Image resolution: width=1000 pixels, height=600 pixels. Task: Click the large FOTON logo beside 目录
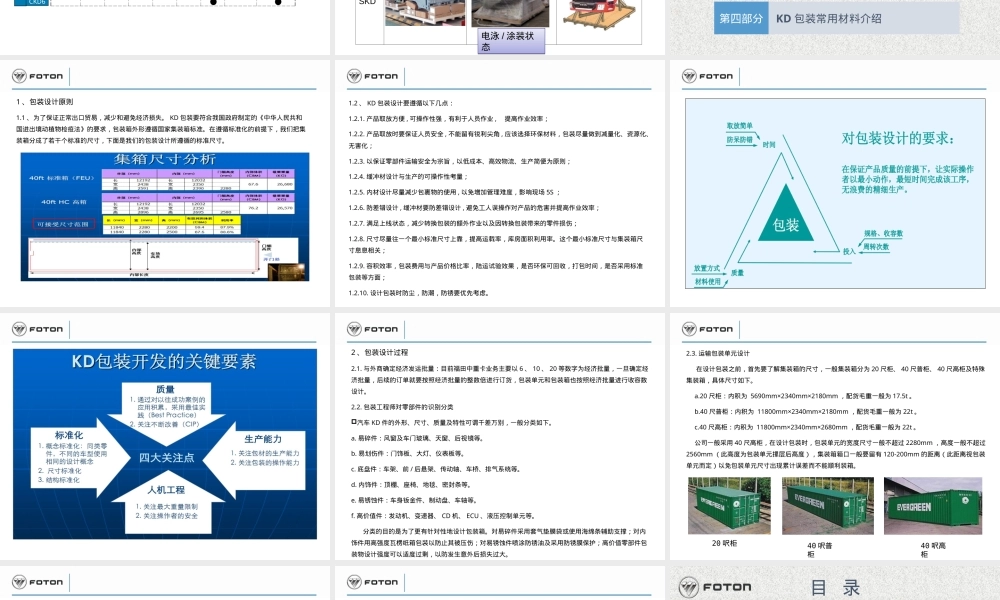pos(715,587)
